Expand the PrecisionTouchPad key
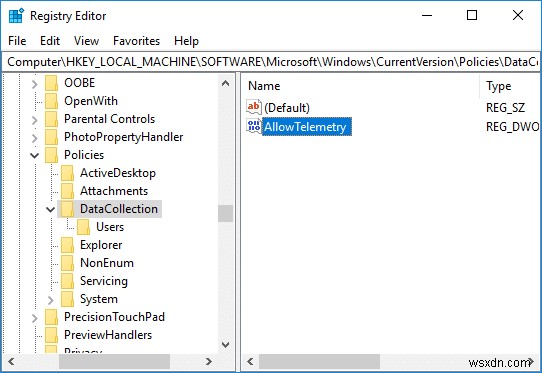This screenshot has height=373, width=542. (35, 318)
